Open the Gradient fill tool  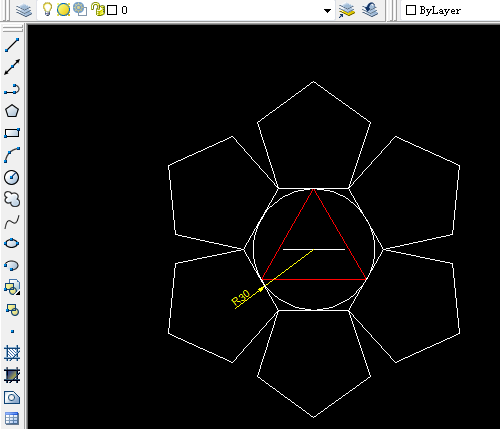(12, 375)
